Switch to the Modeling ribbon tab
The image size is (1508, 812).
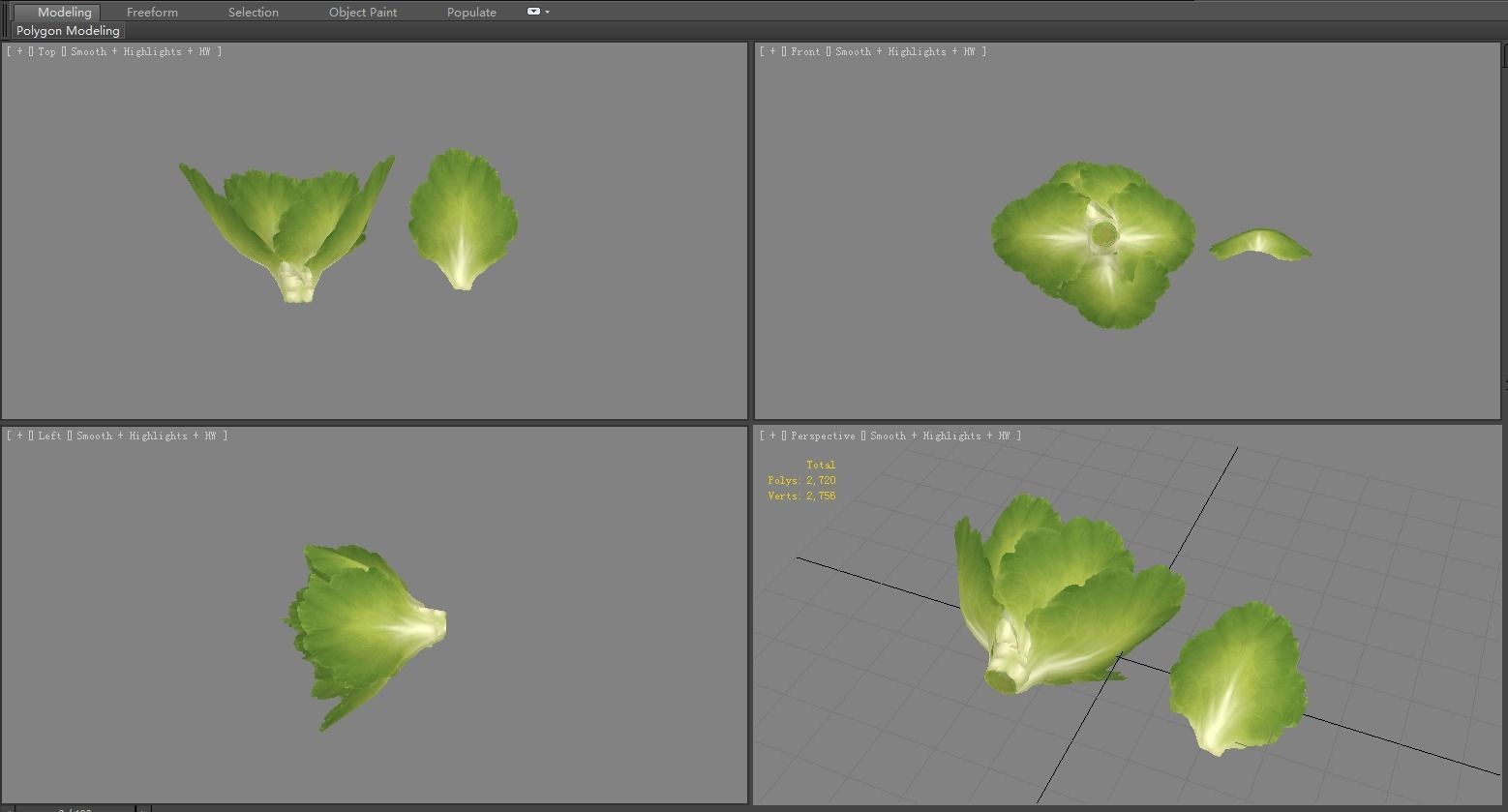(64, 12)
